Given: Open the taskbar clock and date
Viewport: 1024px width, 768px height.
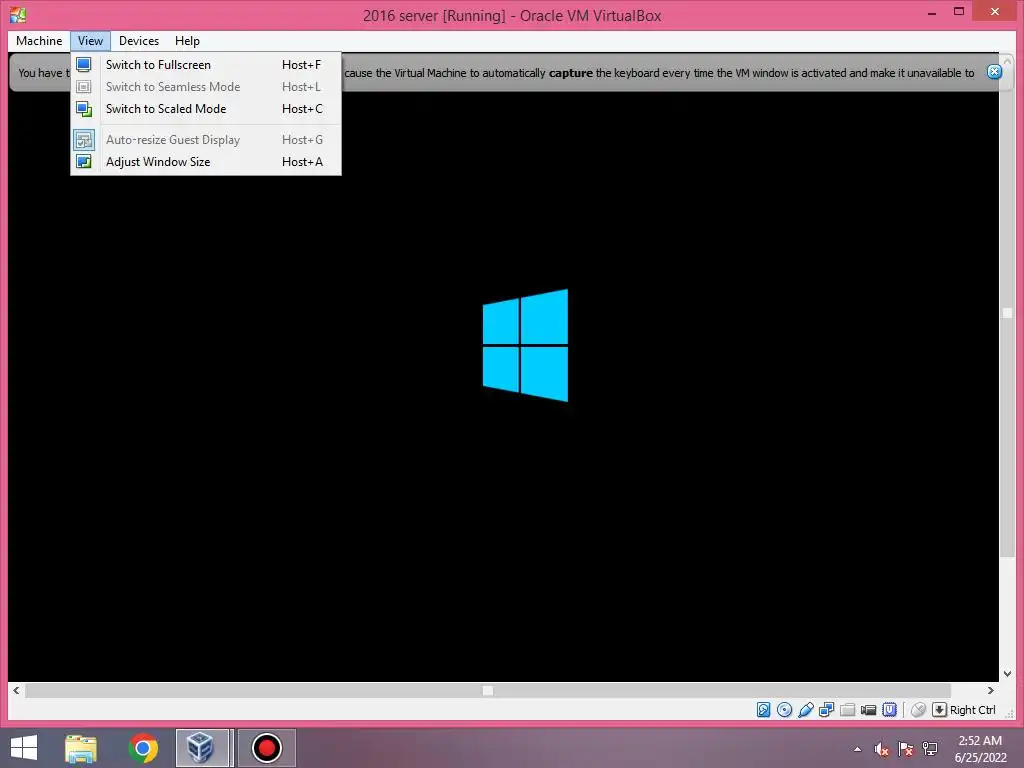Looking at the screenshot, I should (x=980, y=749).
